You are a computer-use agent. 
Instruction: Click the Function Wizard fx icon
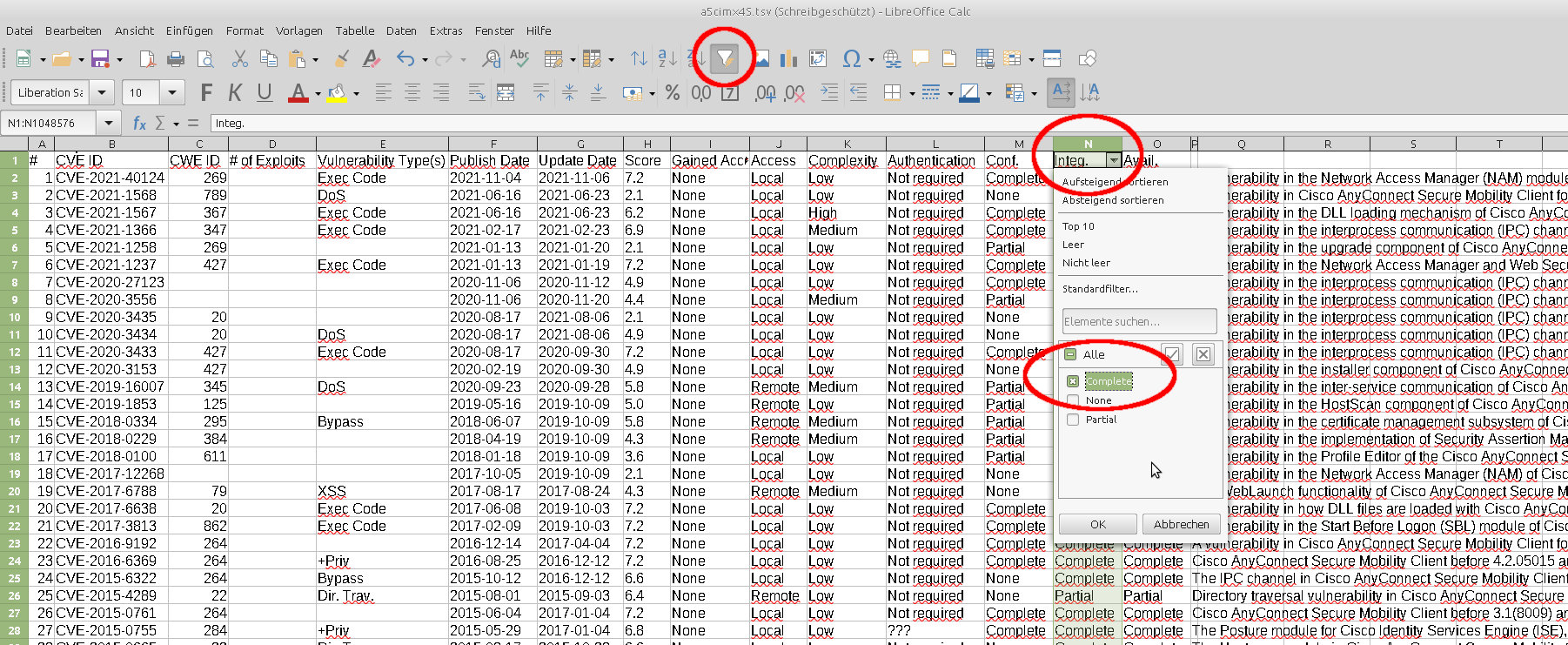139,124
